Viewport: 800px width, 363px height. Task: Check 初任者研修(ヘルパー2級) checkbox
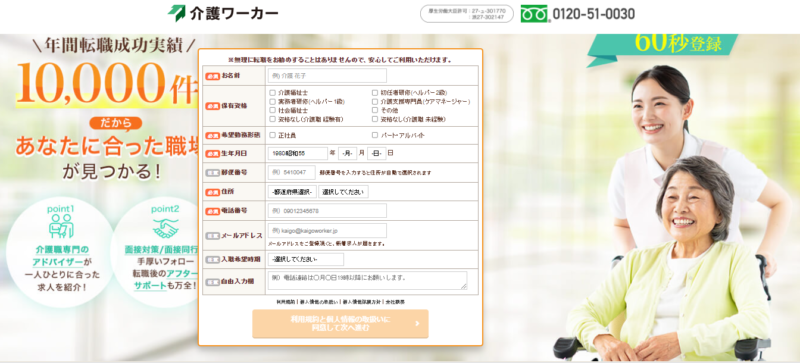[x=374, y=93]
